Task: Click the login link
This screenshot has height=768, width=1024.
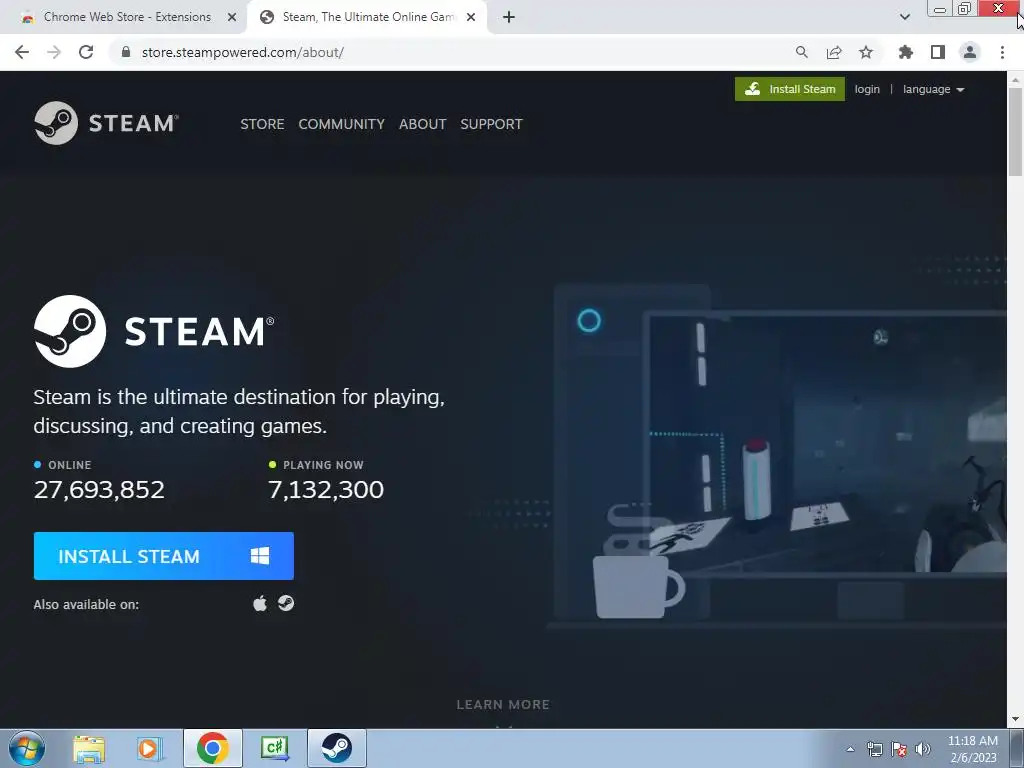Action: click(867, 89)
